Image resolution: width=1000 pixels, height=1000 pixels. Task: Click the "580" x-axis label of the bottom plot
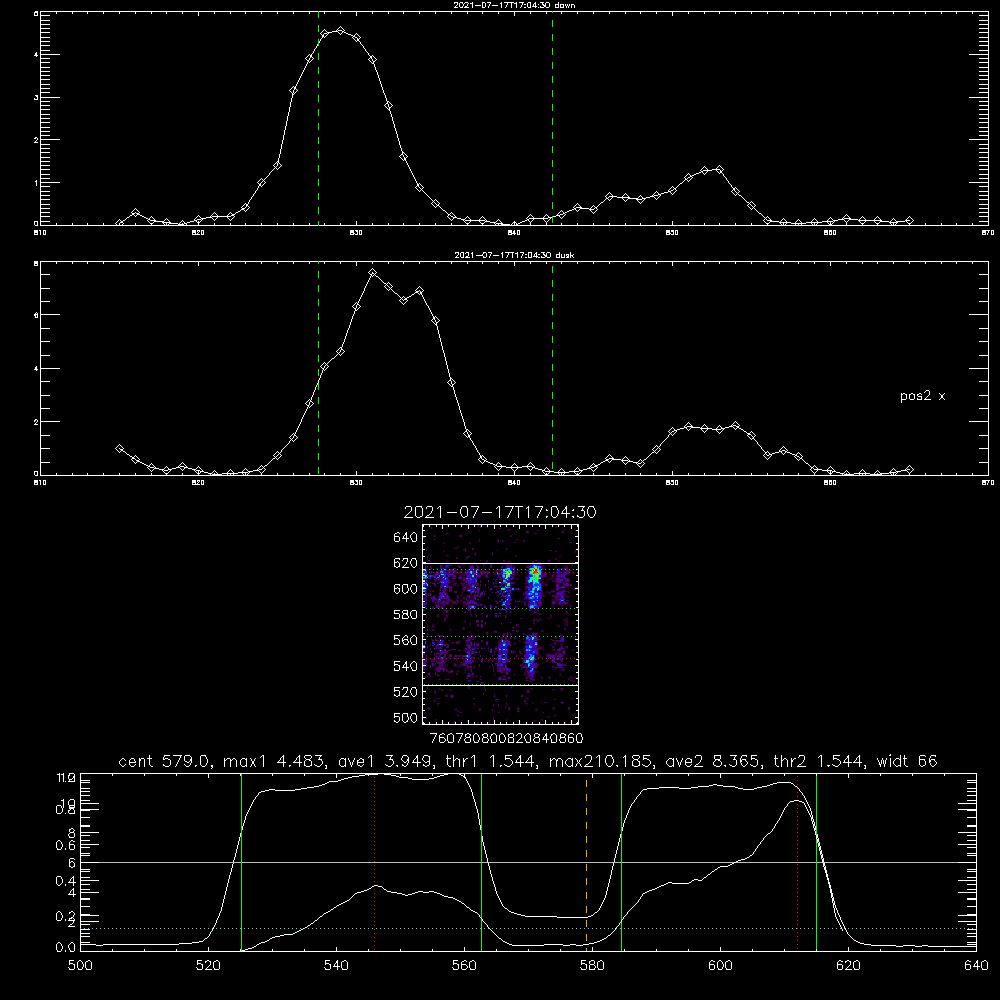point(592,966)
